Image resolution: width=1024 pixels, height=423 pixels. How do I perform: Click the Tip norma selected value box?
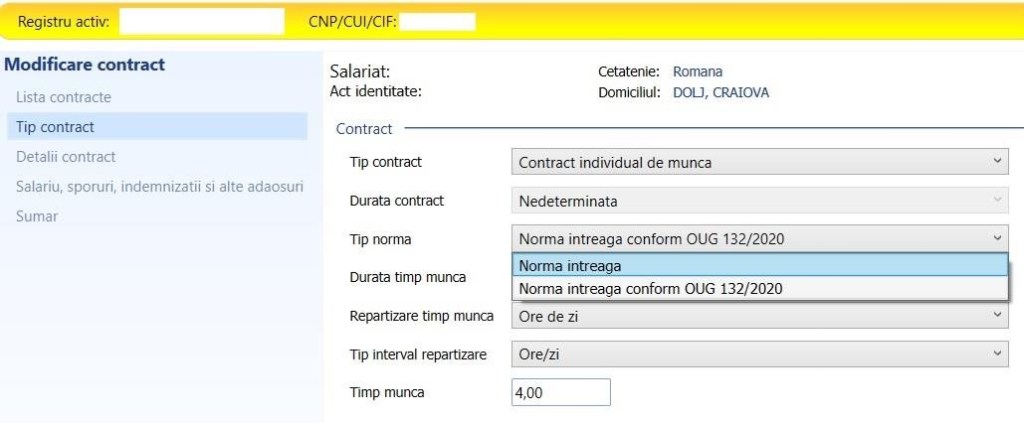(750, 238)
